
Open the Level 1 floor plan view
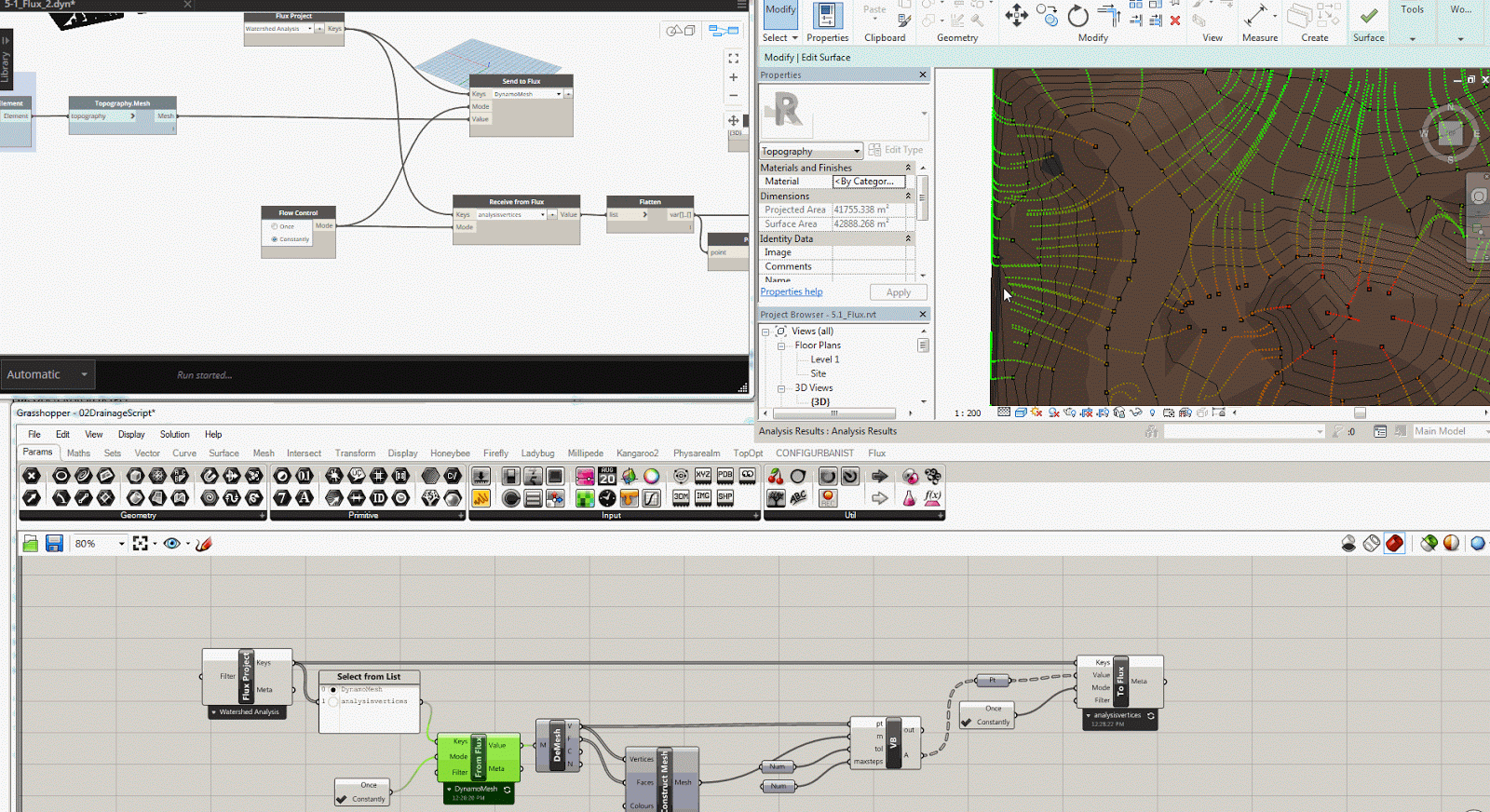[824, 359]
